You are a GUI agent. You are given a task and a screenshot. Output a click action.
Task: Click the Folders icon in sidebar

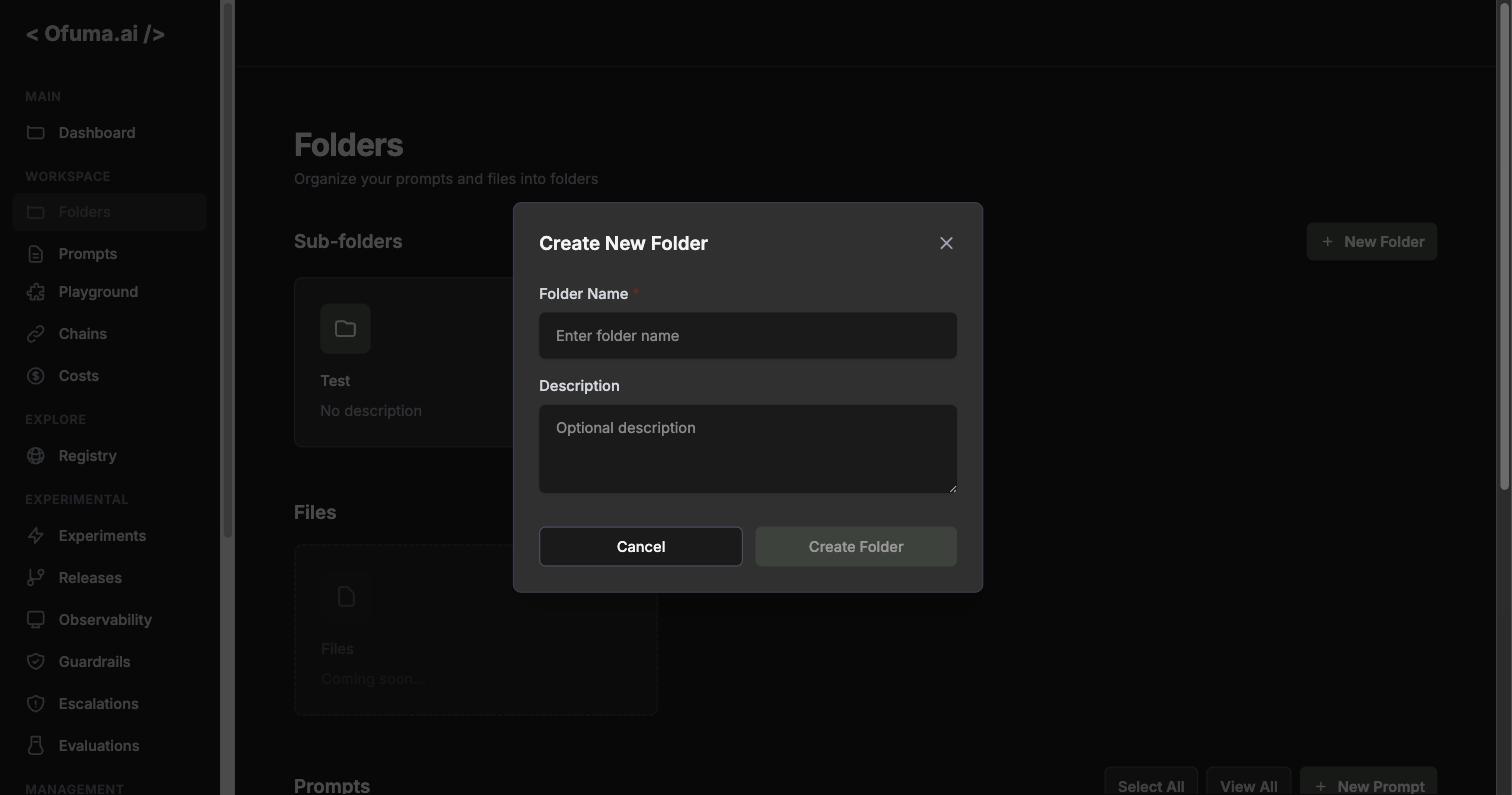[36, 212]
